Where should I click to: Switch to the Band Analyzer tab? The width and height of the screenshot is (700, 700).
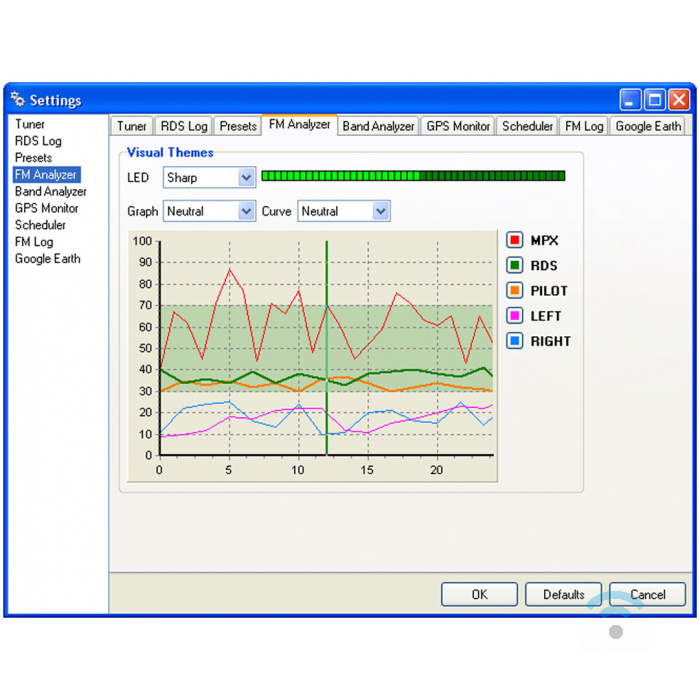[x=378, y=126]
